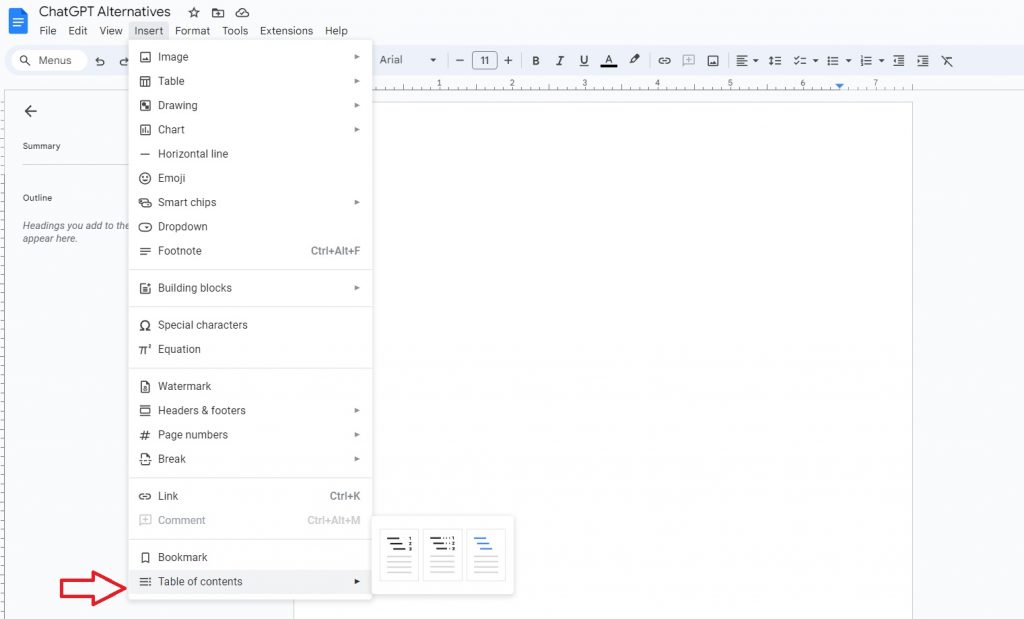Open the text color picker
The height and width of the screenshot is (619, 1024).
(608, 60)
